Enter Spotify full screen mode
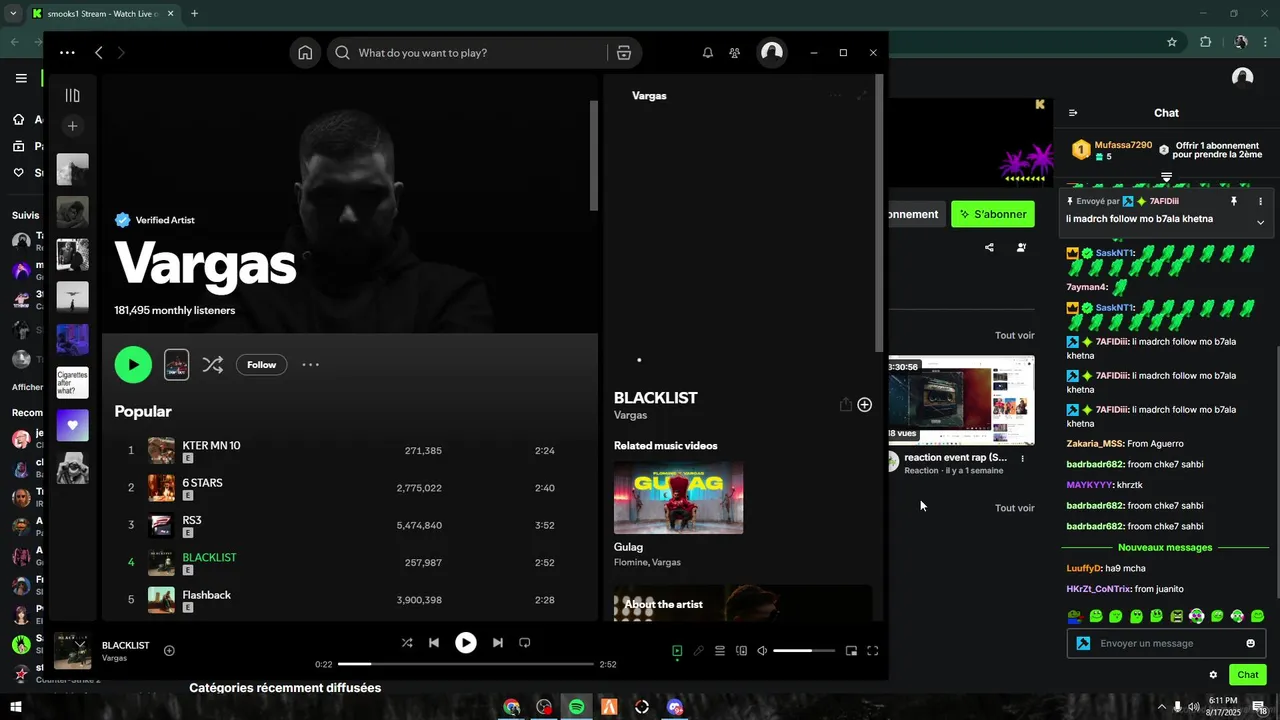 point(873,651)
